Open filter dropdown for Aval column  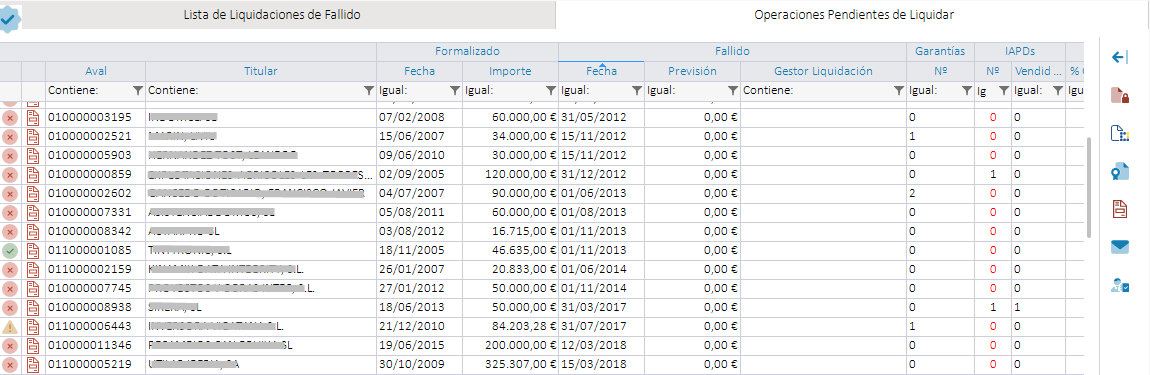(137, 90)
